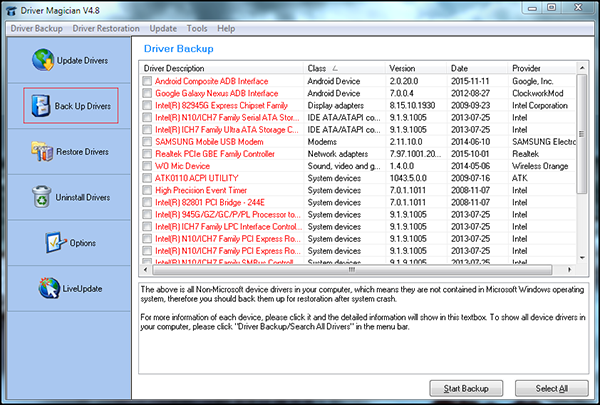Tick the SAMSUNG Mobile USB Modem checkbox

pyautogui.click(x=147, y=142)
